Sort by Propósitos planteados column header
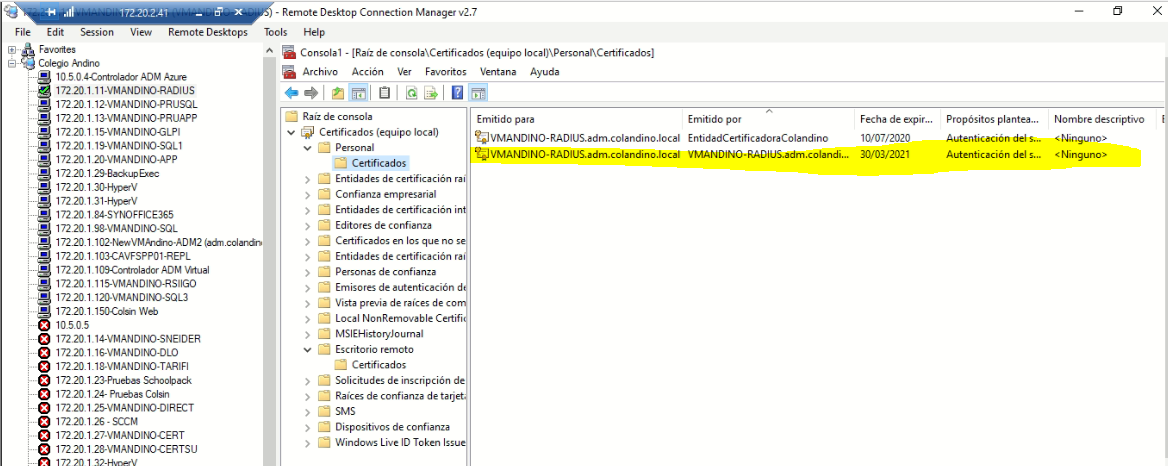 pos(994,119)
